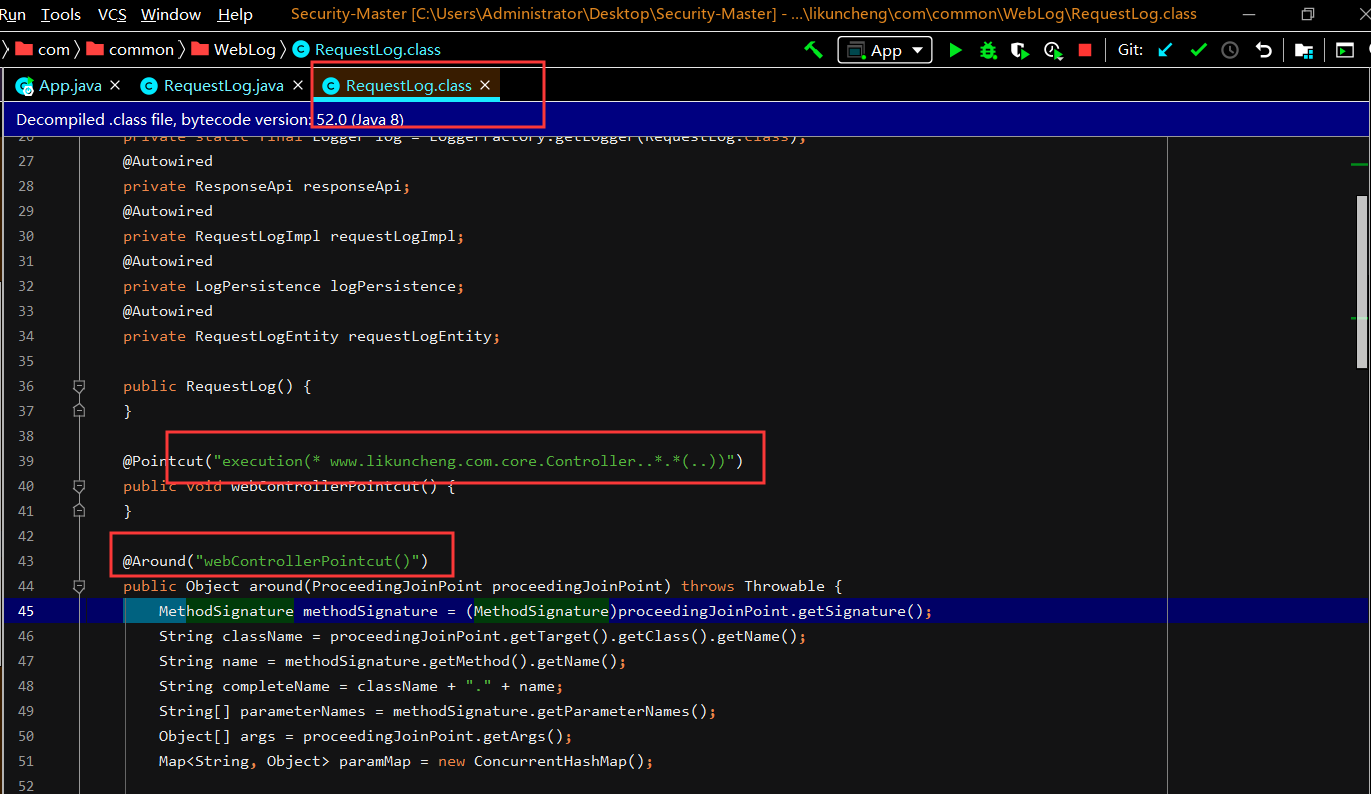Stop the process with red square

pos(1085,50)
